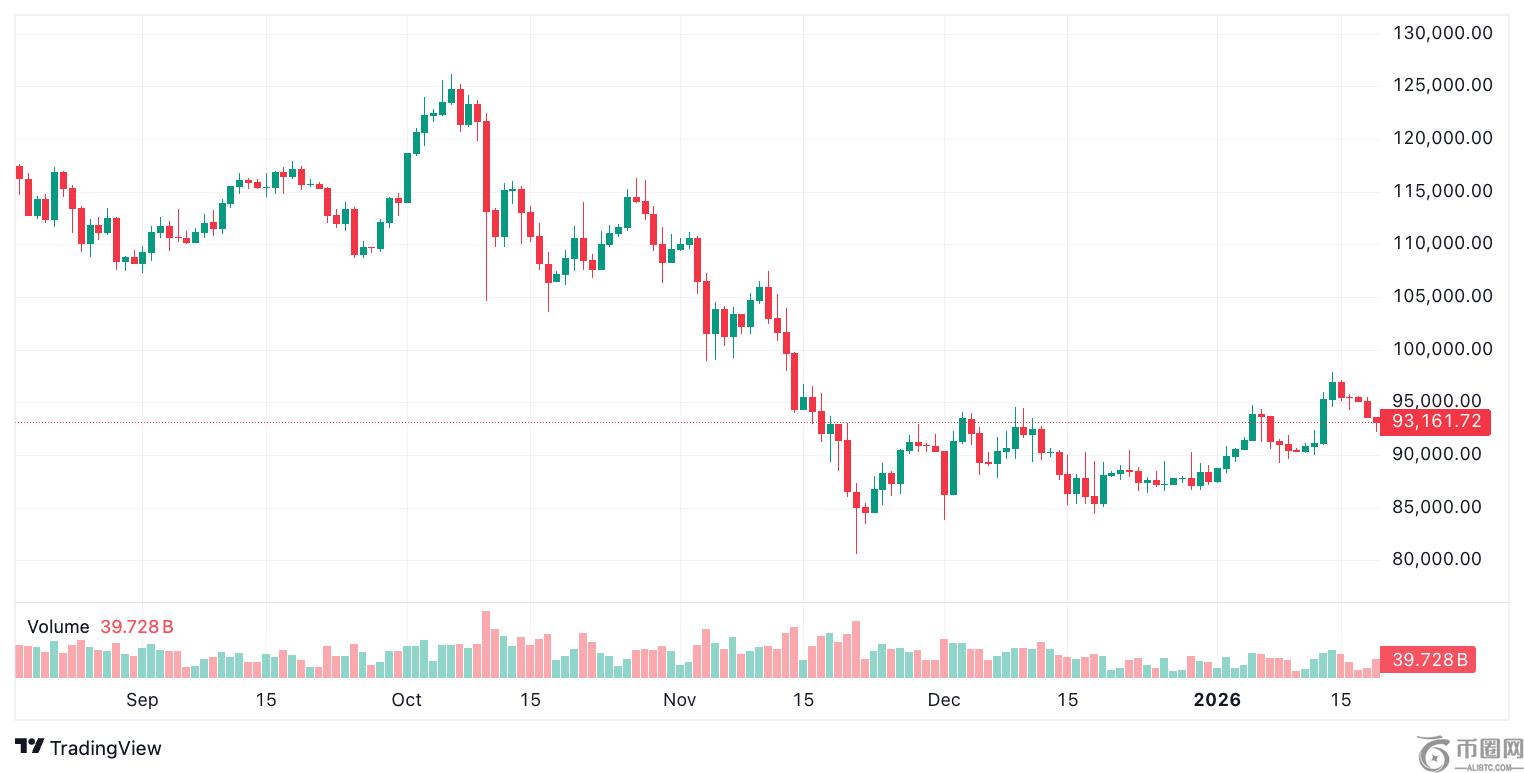Open the TradingView text link
The width and height of the screenshot is (1524, 773).
tap(105, 748)
